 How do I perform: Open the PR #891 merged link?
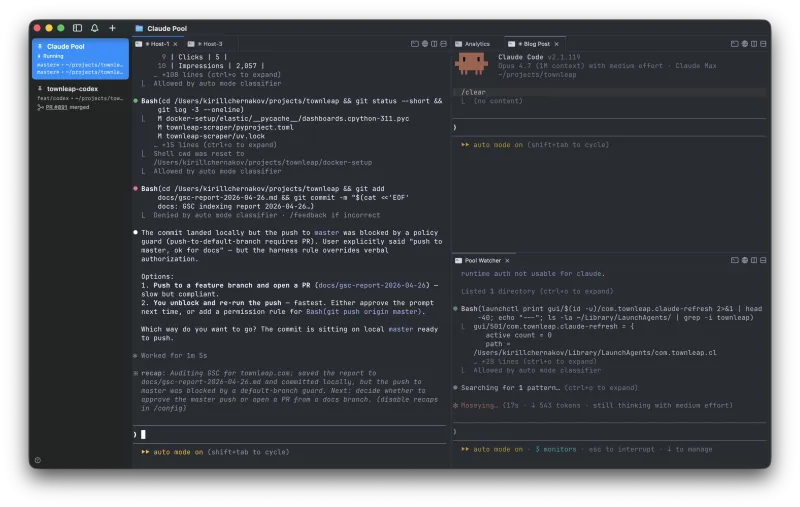[56, 108]
